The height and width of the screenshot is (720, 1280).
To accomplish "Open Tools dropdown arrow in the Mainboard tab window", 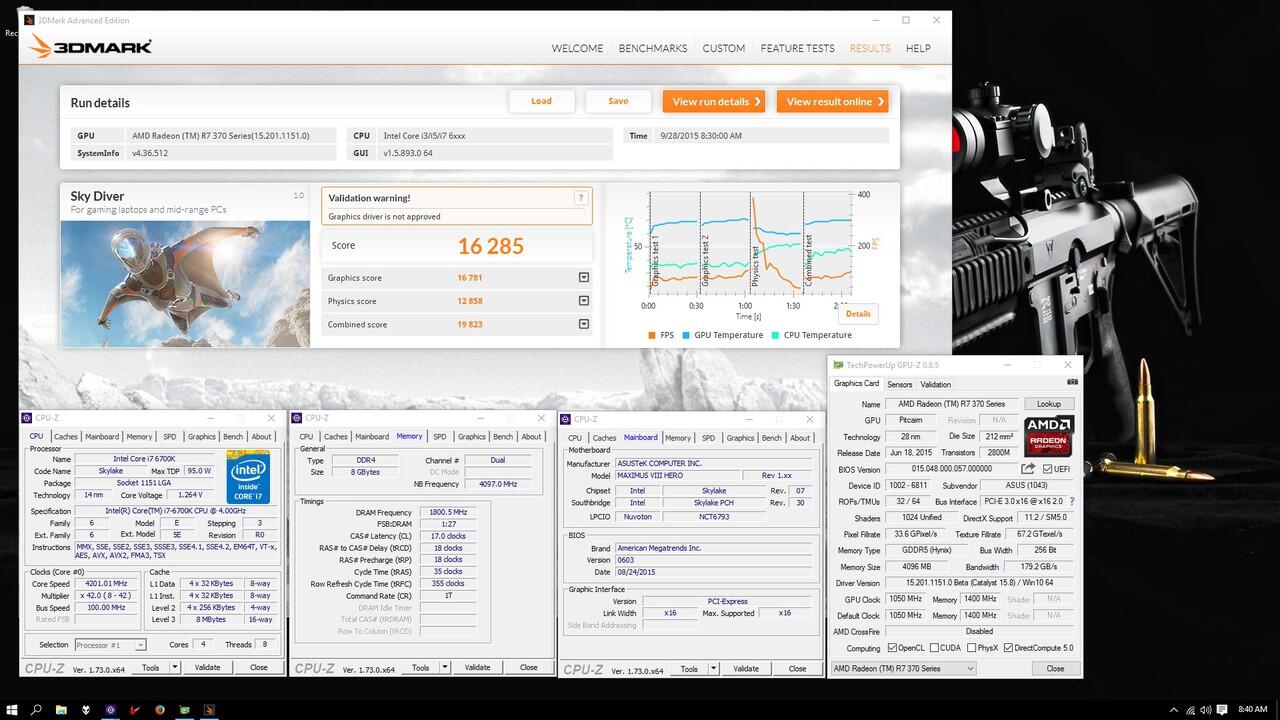I will [x=714, y=668].
